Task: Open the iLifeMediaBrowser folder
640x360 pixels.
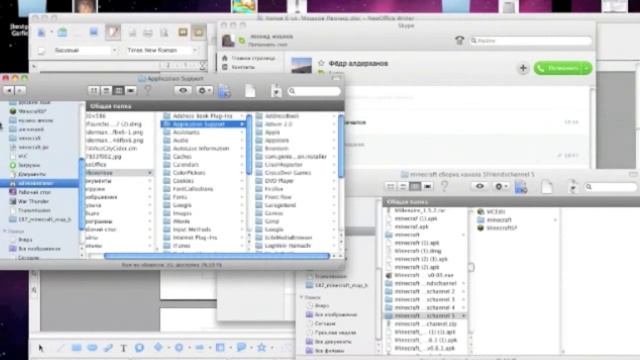Action: pos(288,238)
